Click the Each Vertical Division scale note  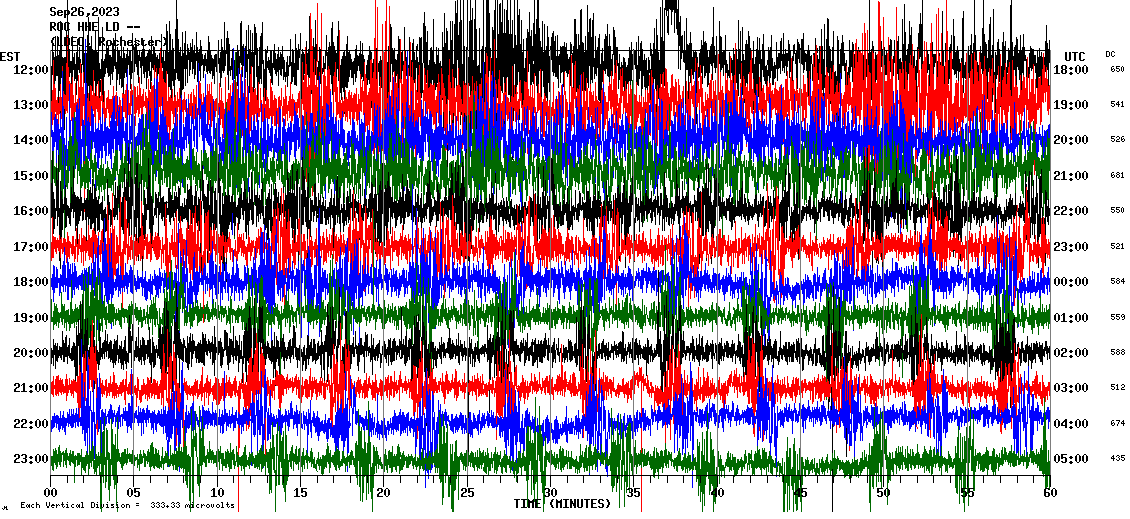click(x=127, y=505)
